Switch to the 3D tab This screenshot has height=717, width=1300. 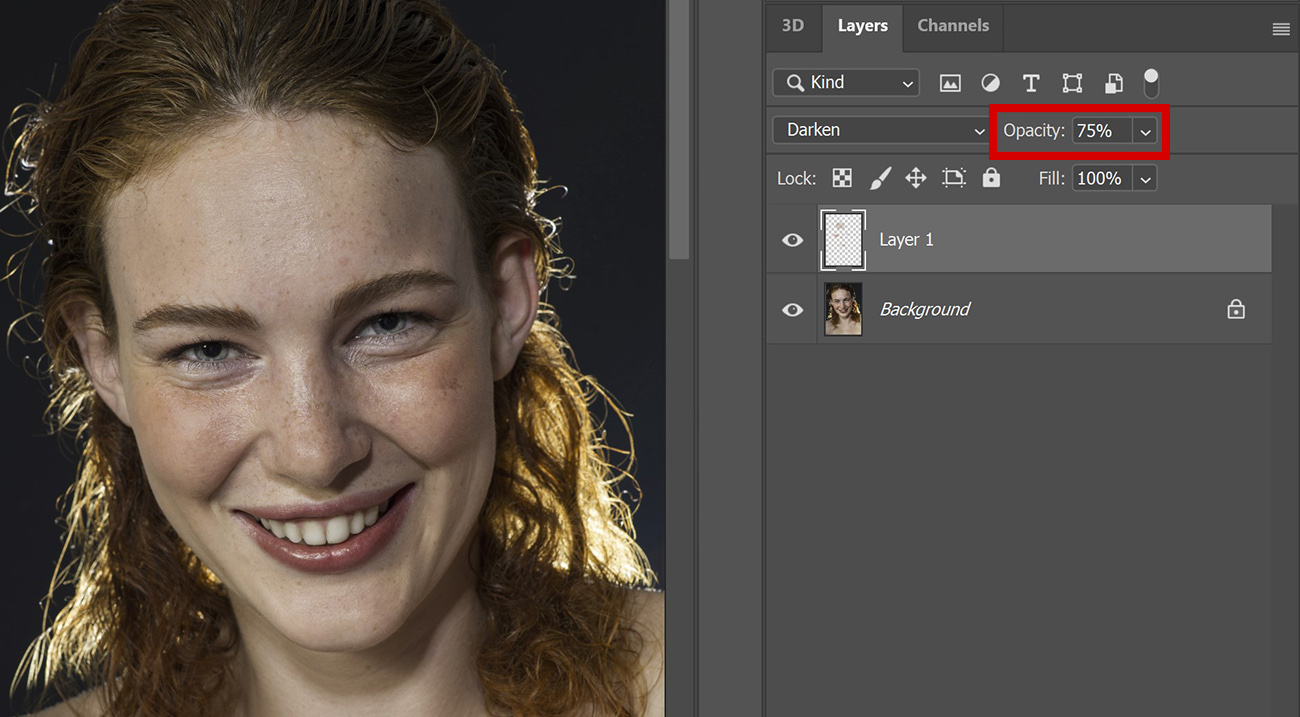coord(793,26)
